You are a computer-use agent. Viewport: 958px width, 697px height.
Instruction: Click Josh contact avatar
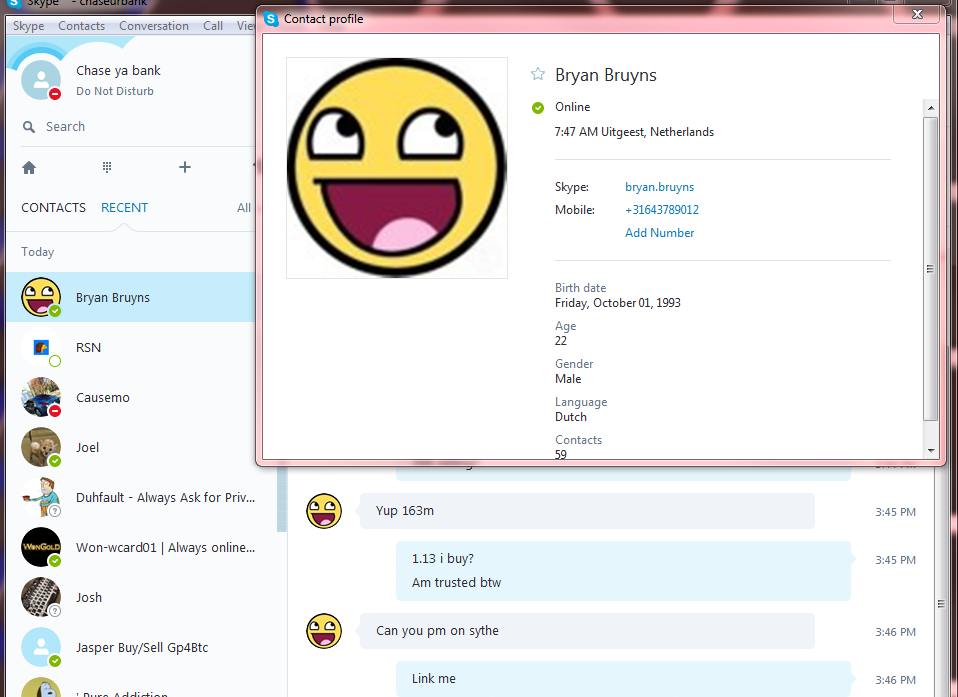(x=41, y=597)
